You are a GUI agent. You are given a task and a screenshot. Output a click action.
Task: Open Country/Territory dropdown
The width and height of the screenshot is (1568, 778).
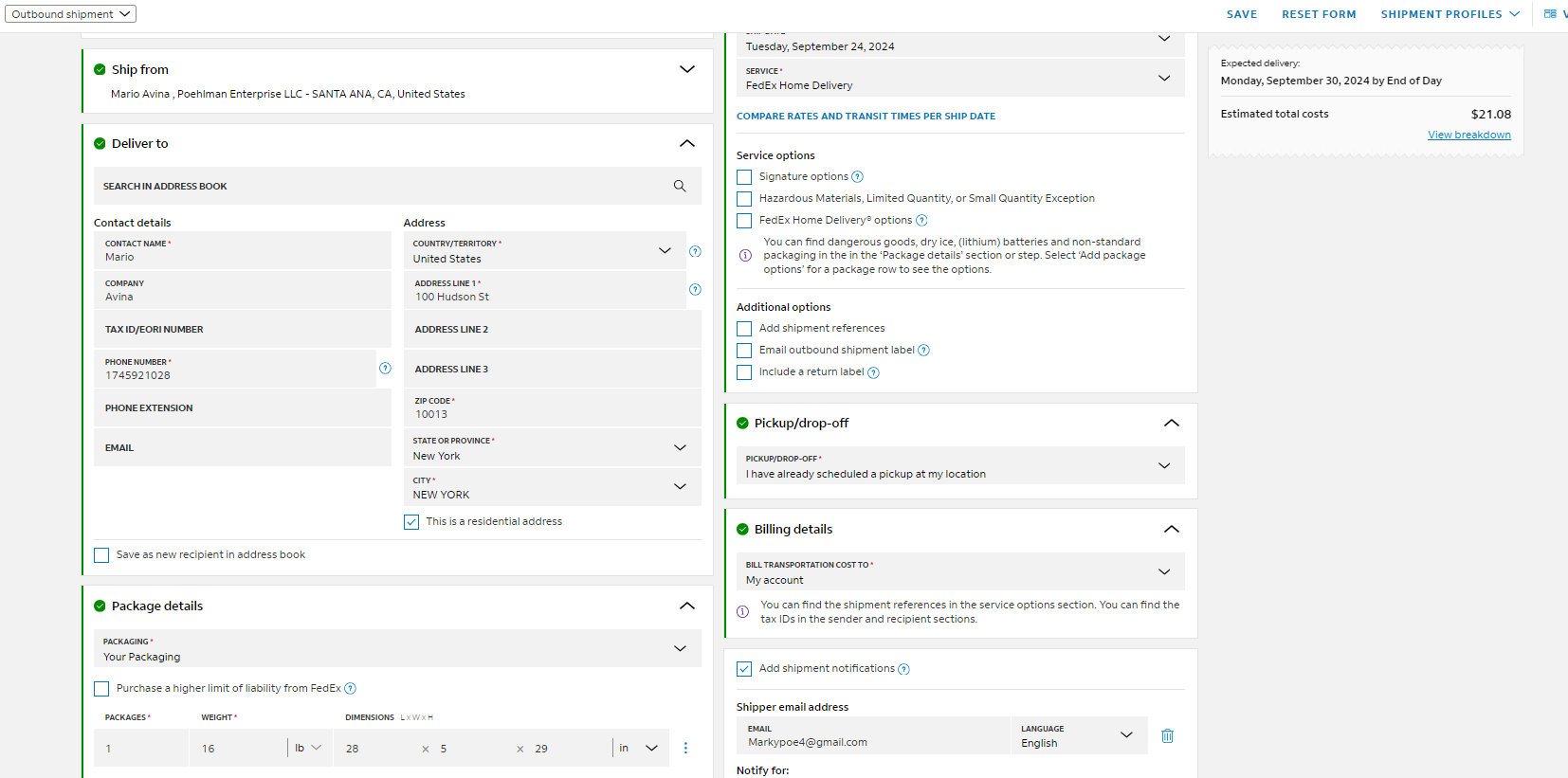545,251
